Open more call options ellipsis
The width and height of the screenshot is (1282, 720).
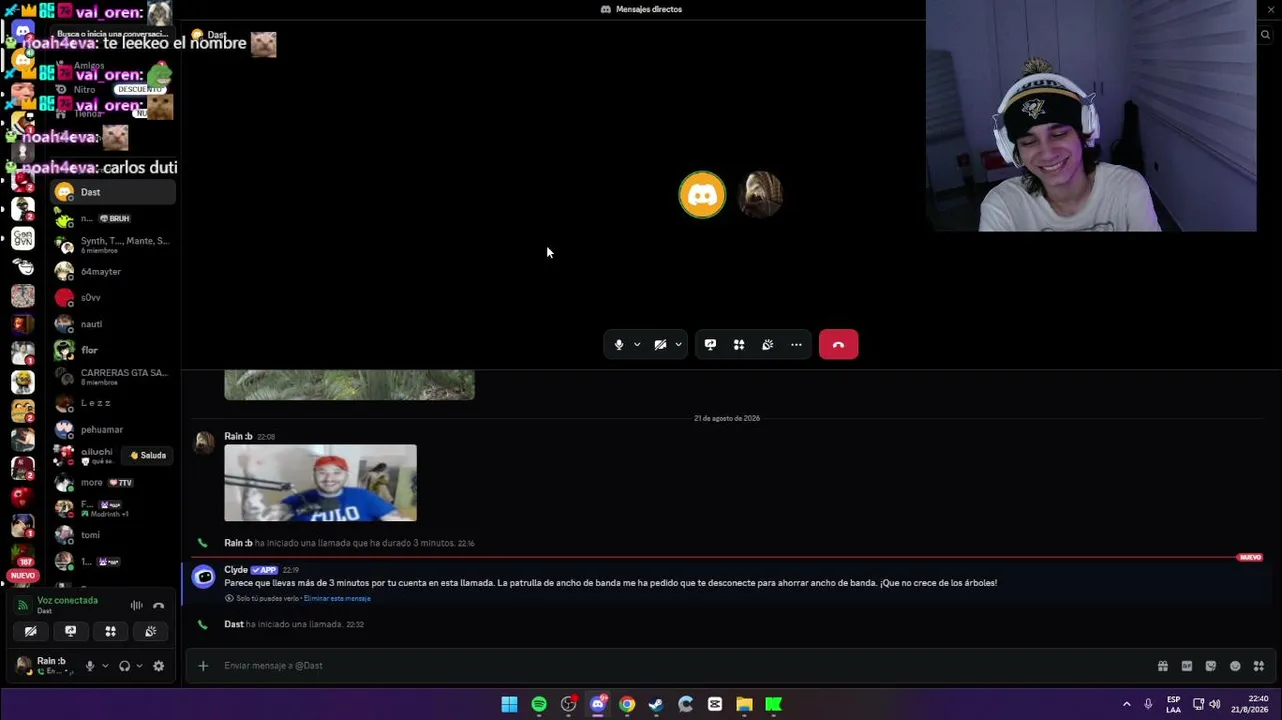[796, 345]
